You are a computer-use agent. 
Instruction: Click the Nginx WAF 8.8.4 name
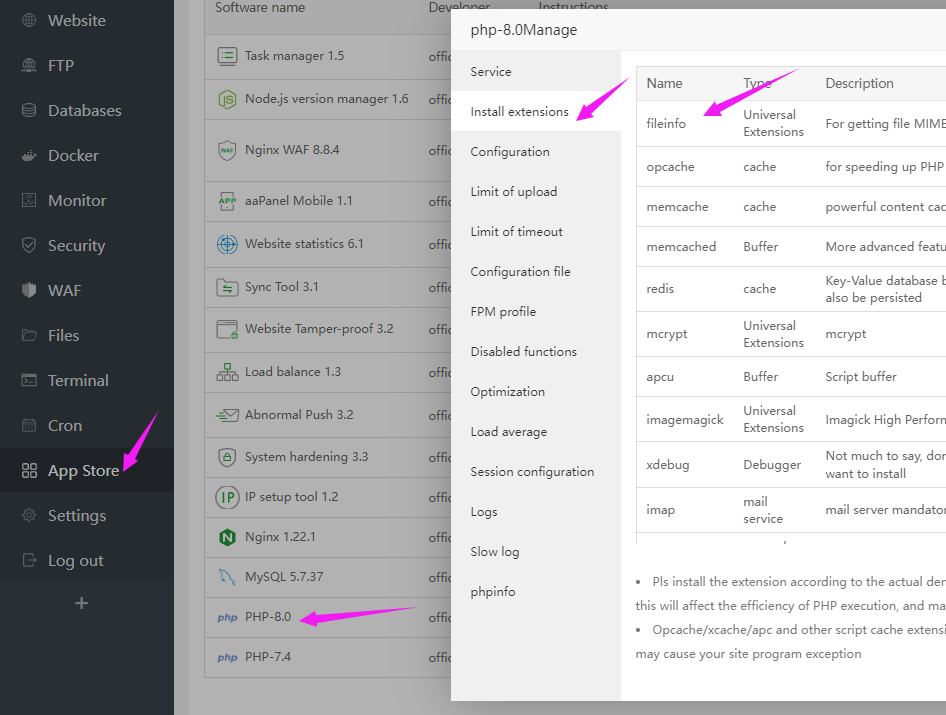pos(292,149)
